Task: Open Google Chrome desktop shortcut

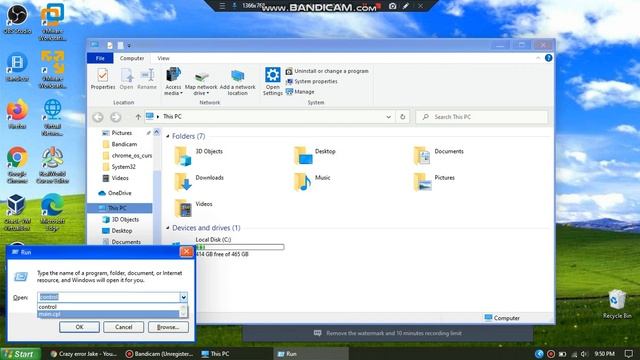Action: (x=17, y=165)
